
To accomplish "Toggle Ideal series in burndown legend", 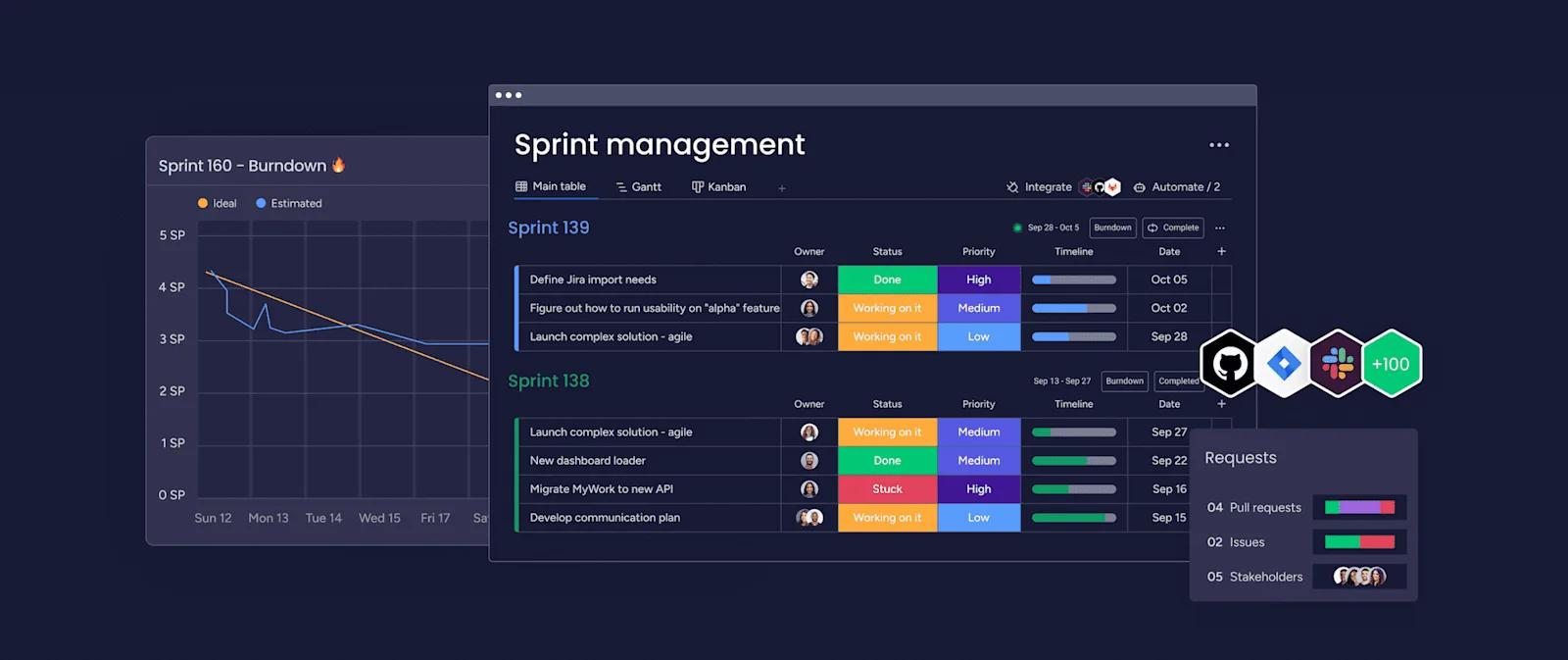I will pyautogui.click(x=217, y=204).
